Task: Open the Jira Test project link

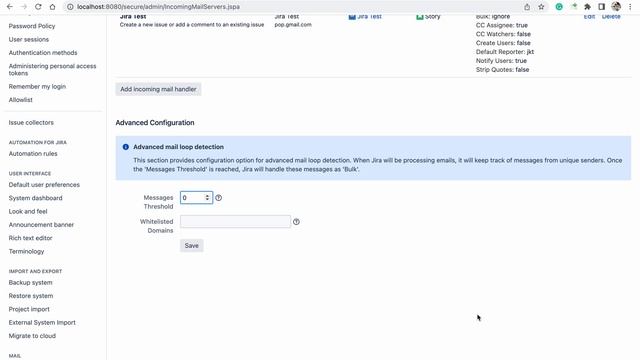Action: 369,17
